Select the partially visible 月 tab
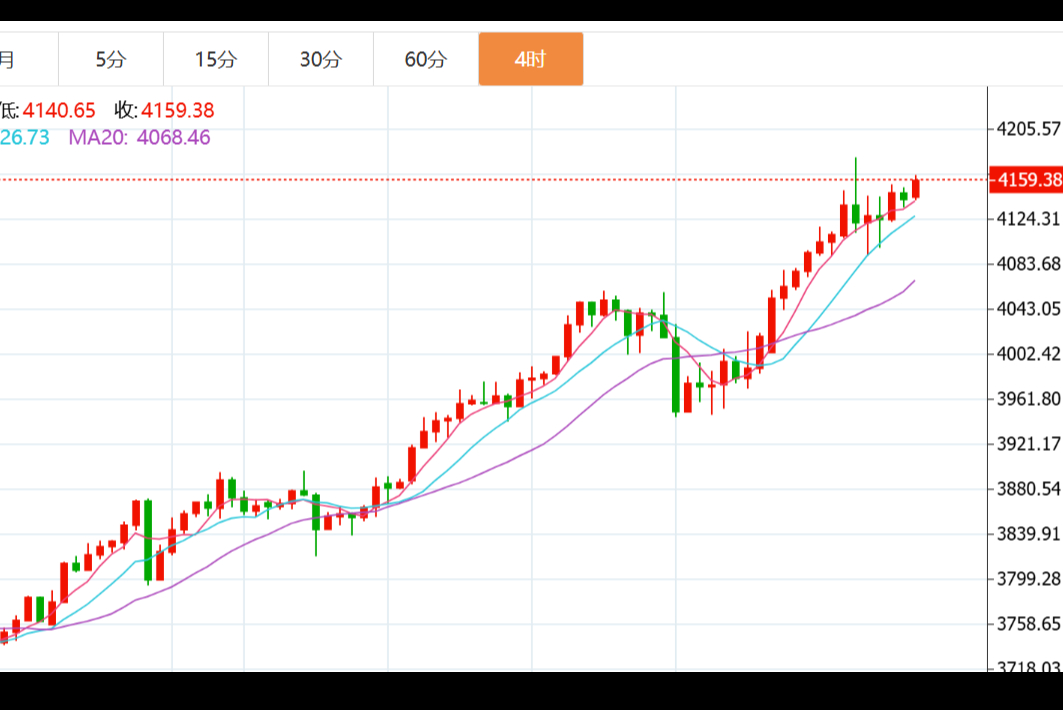 pos(8,59)
